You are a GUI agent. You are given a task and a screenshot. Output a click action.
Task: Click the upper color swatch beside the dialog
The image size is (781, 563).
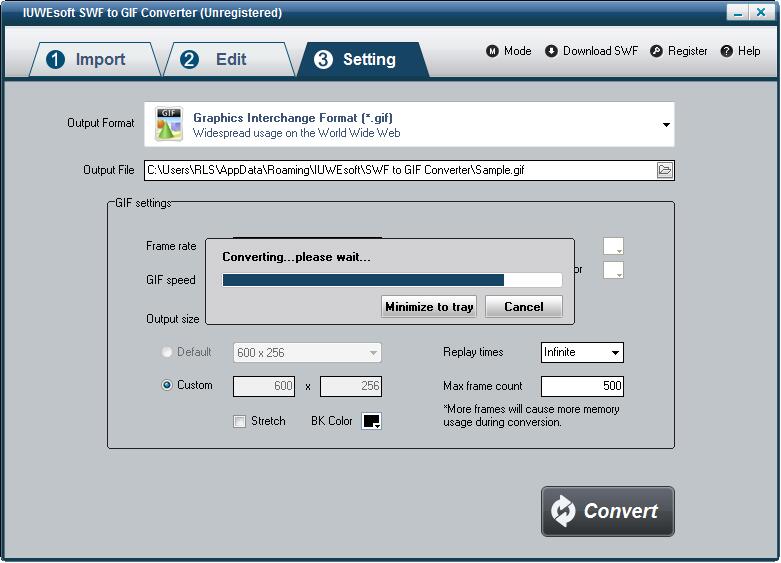613,246
